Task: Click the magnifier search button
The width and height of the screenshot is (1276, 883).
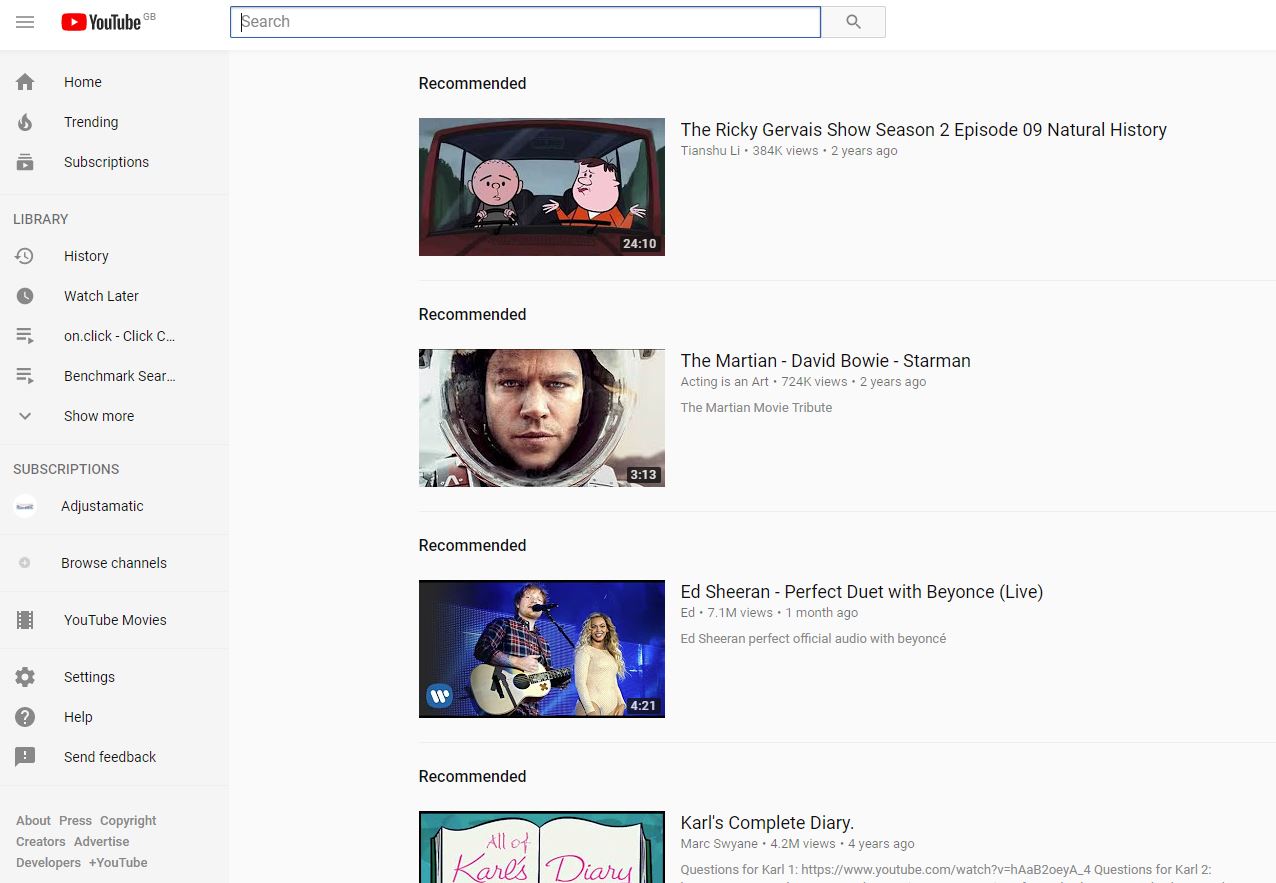Action: pyautogui.click(x=853, y=22)
